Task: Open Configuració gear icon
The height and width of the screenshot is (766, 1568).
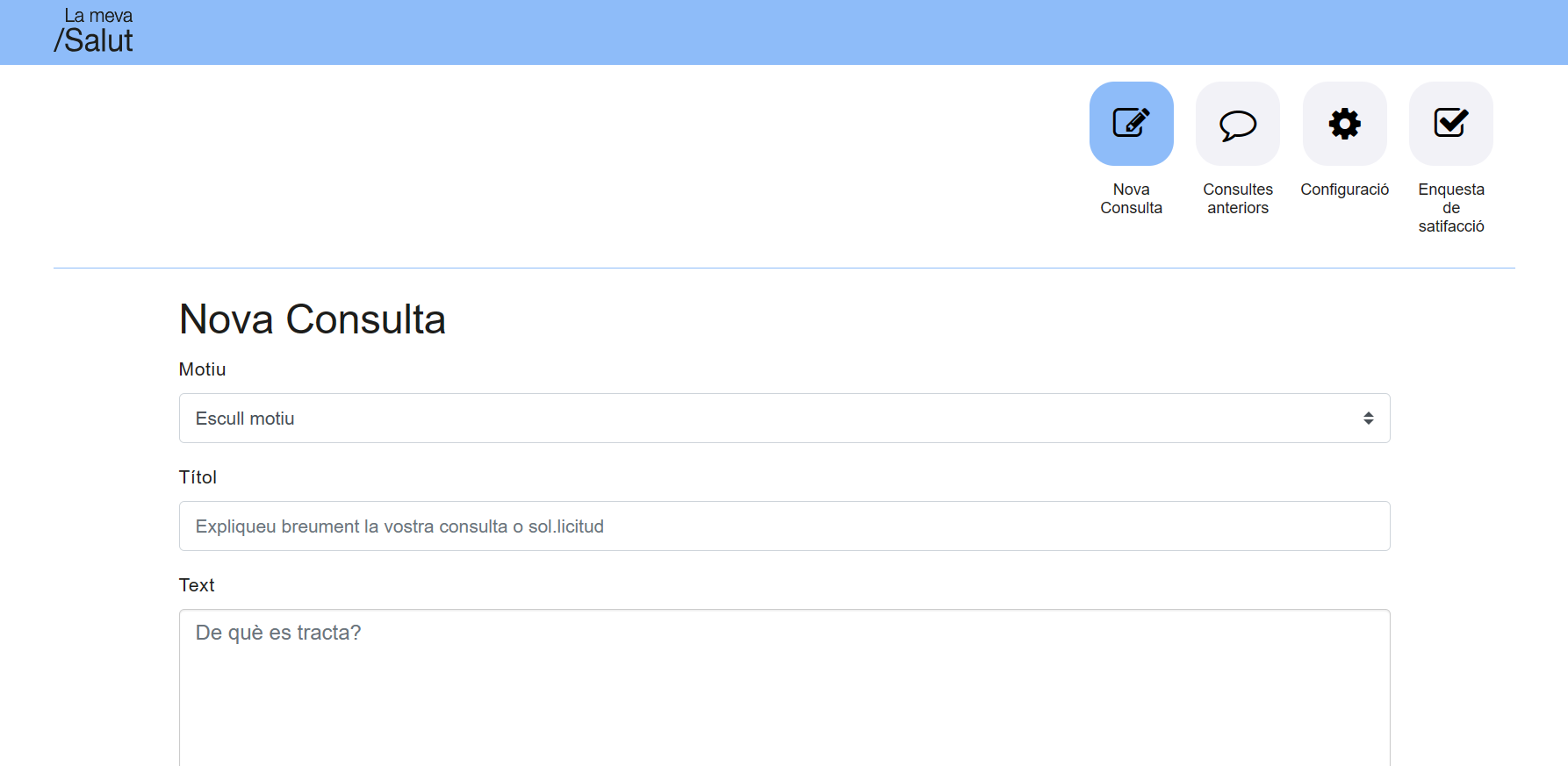Action: (x=1344, y=123)
